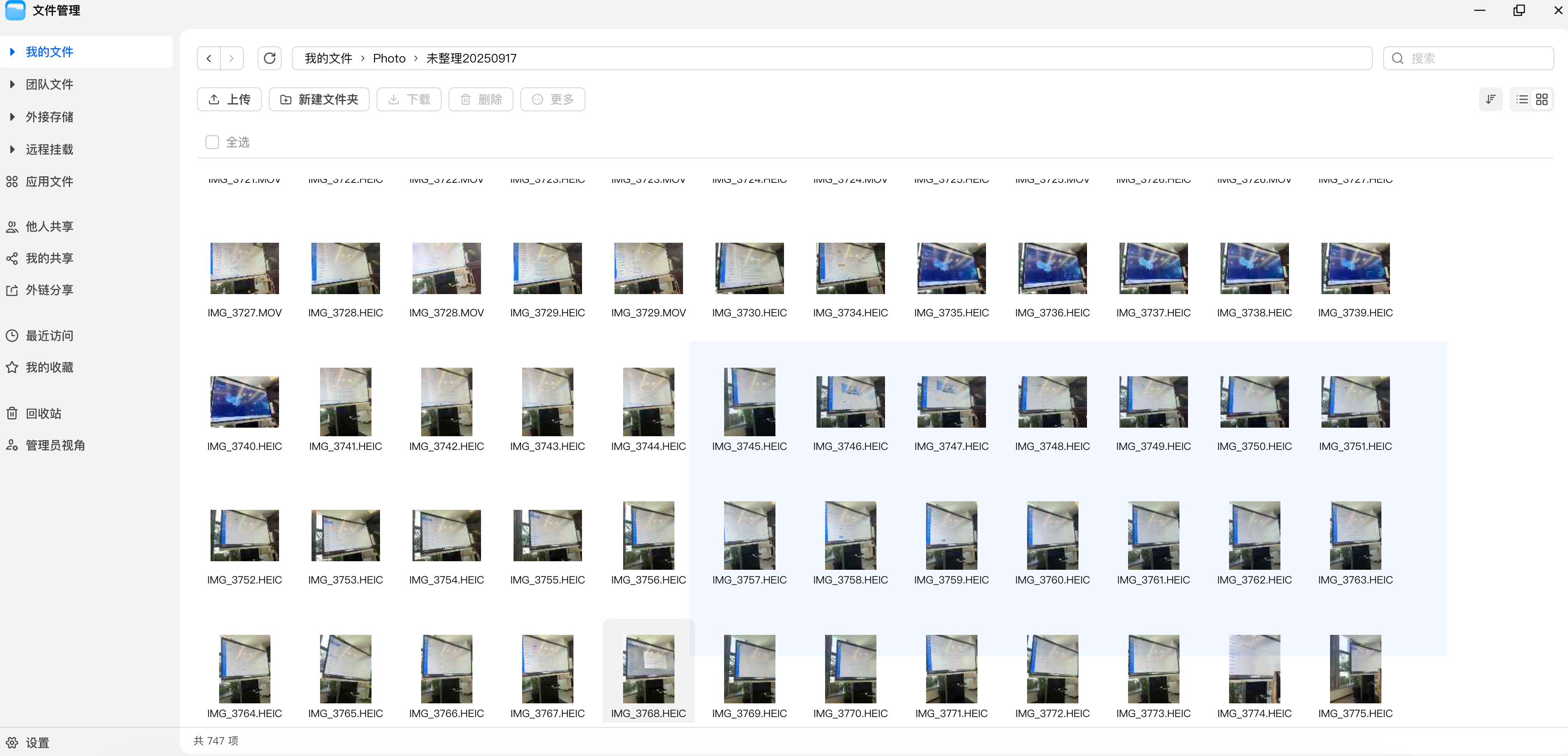Expand the 我的文件 tree node
1568x756 pixels.
tap(12, 52)
